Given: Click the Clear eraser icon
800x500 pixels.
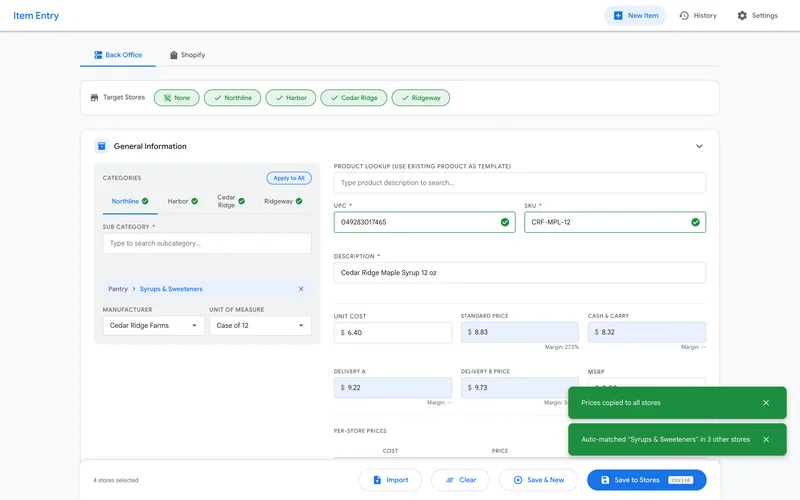Looking at the screenshot, I should pos(450,480).
